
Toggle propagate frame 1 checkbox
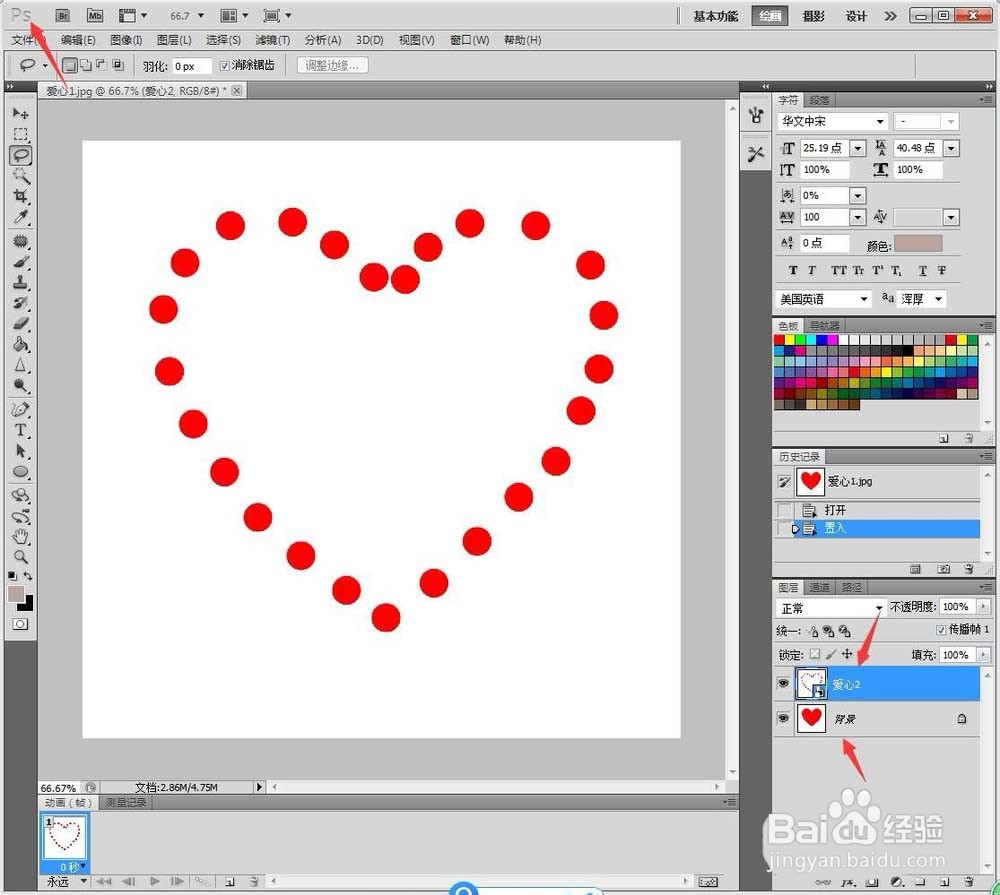click(941, 630)
